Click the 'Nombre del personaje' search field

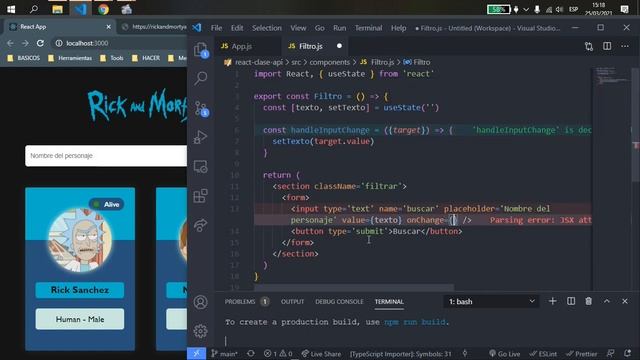pyautogui.click(x=106, y=156)
